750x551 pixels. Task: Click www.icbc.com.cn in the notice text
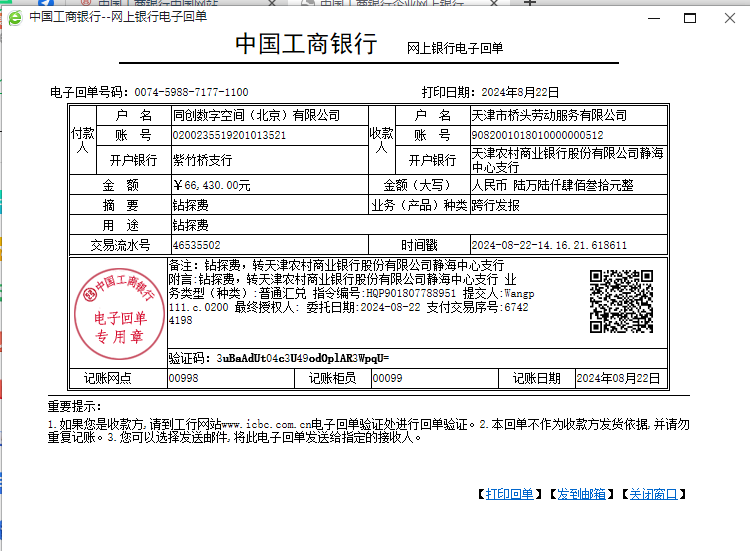click(x=266, y=424)
